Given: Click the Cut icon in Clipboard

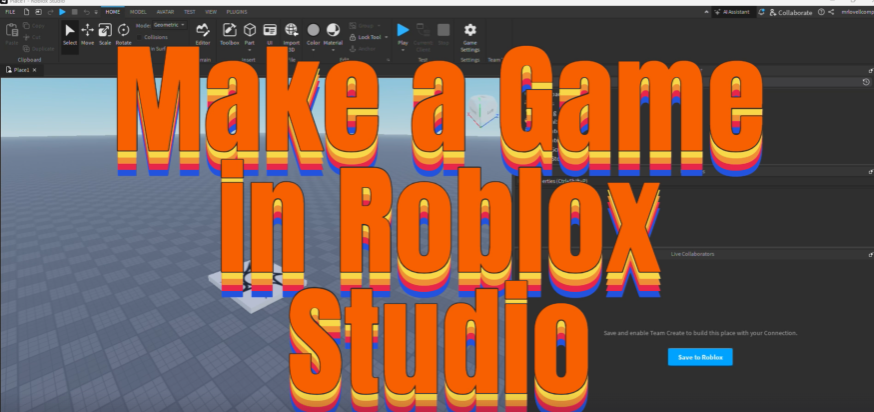Looking at the screenshot, I should pyautogui.click(x=26, y=37).
